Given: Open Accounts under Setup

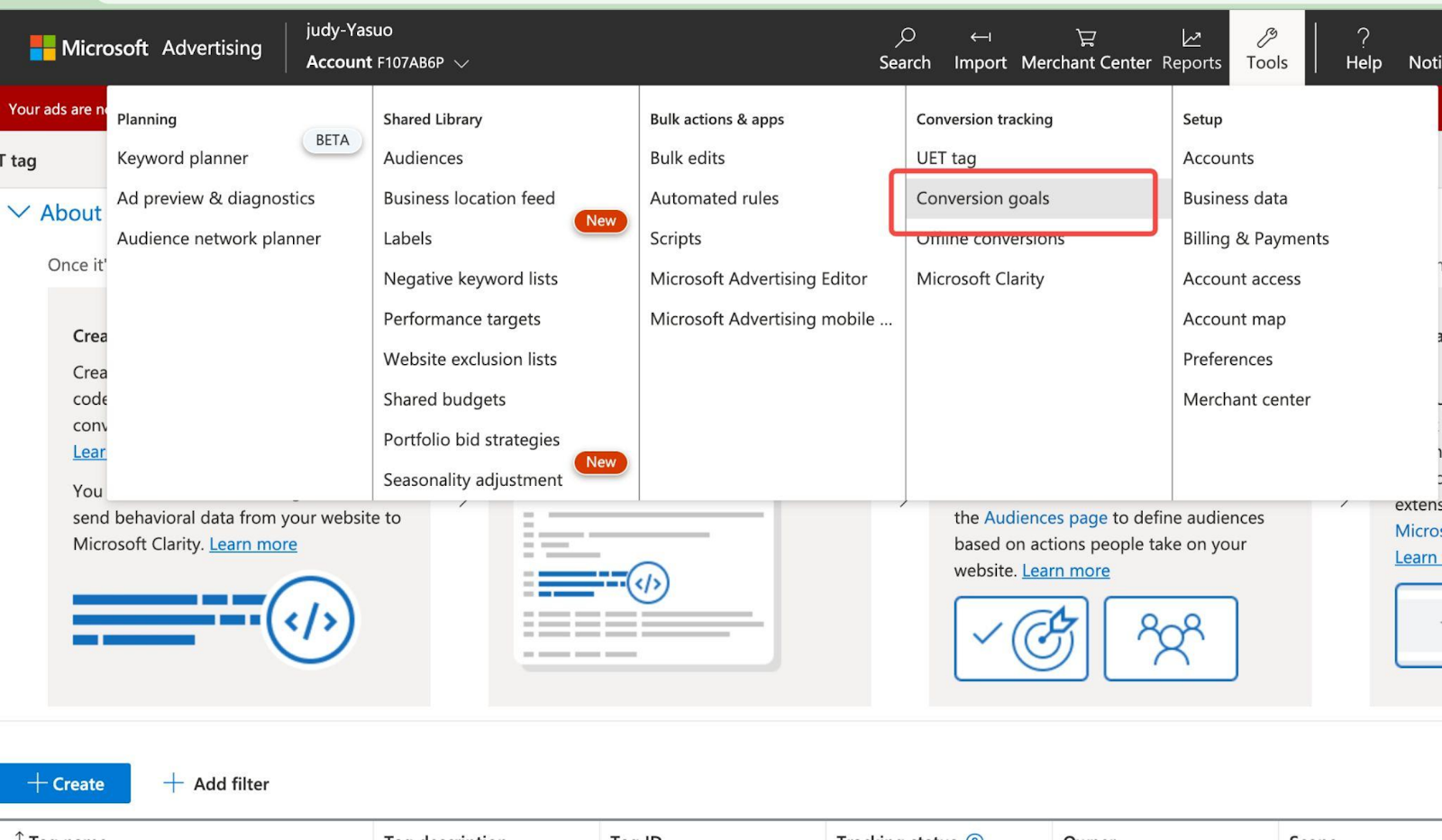Looking at the screenshot, I should 1218,158.
